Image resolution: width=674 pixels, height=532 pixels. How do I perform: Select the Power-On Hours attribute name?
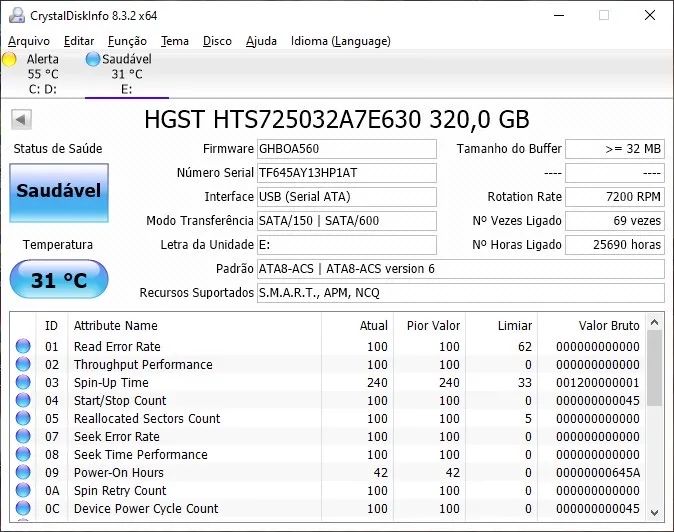(x=119, y=473)
